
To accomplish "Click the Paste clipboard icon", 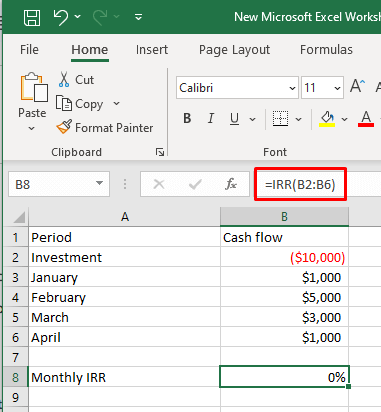I will coord(33,87).
